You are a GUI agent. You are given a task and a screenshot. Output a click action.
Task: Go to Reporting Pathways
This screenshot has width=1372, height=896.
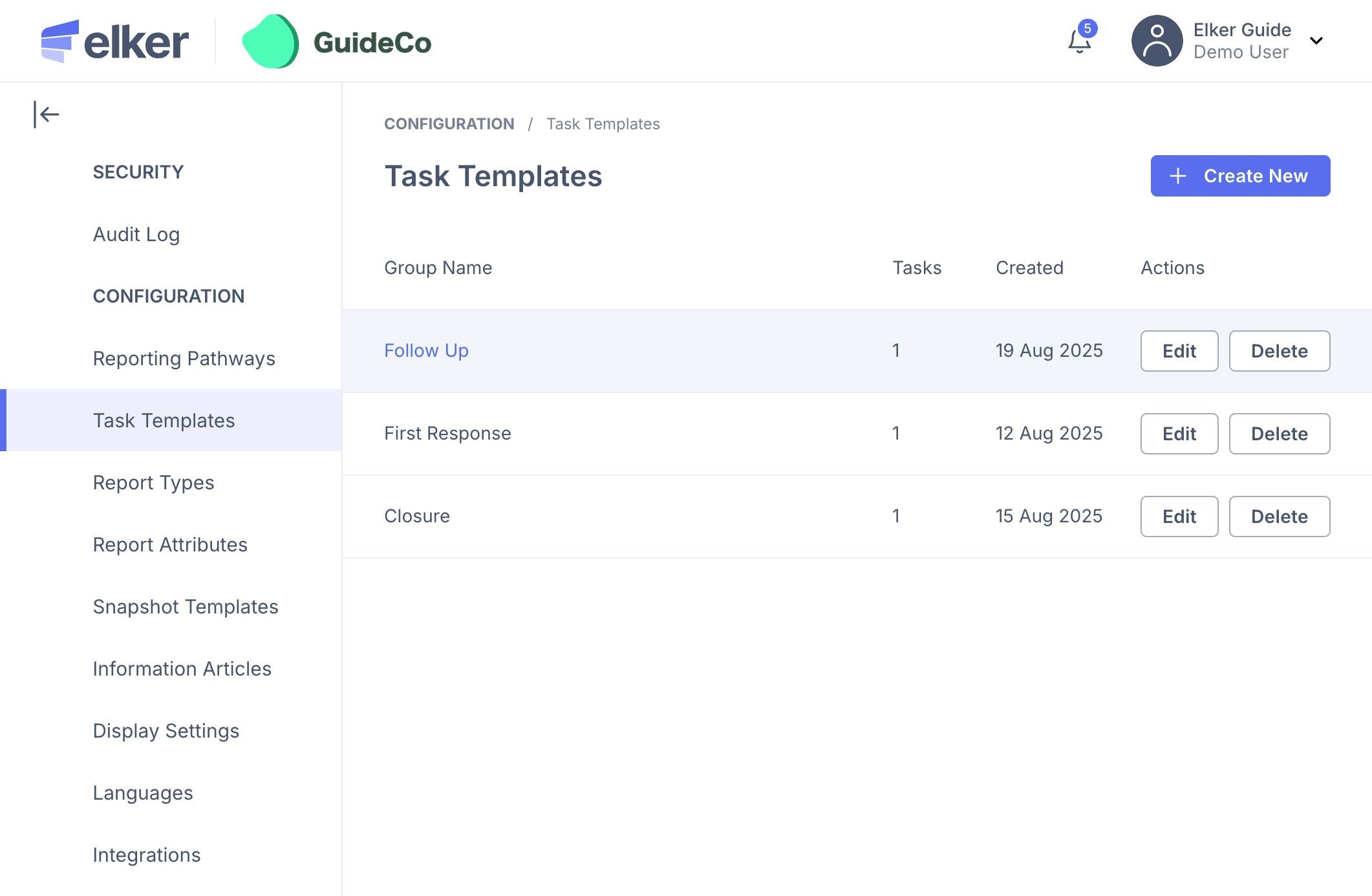184,358
